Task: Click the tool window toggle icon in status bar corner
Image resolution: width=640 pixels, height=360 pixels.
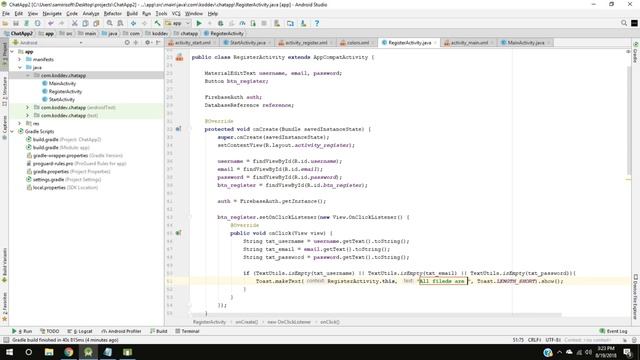Action: 5,340
